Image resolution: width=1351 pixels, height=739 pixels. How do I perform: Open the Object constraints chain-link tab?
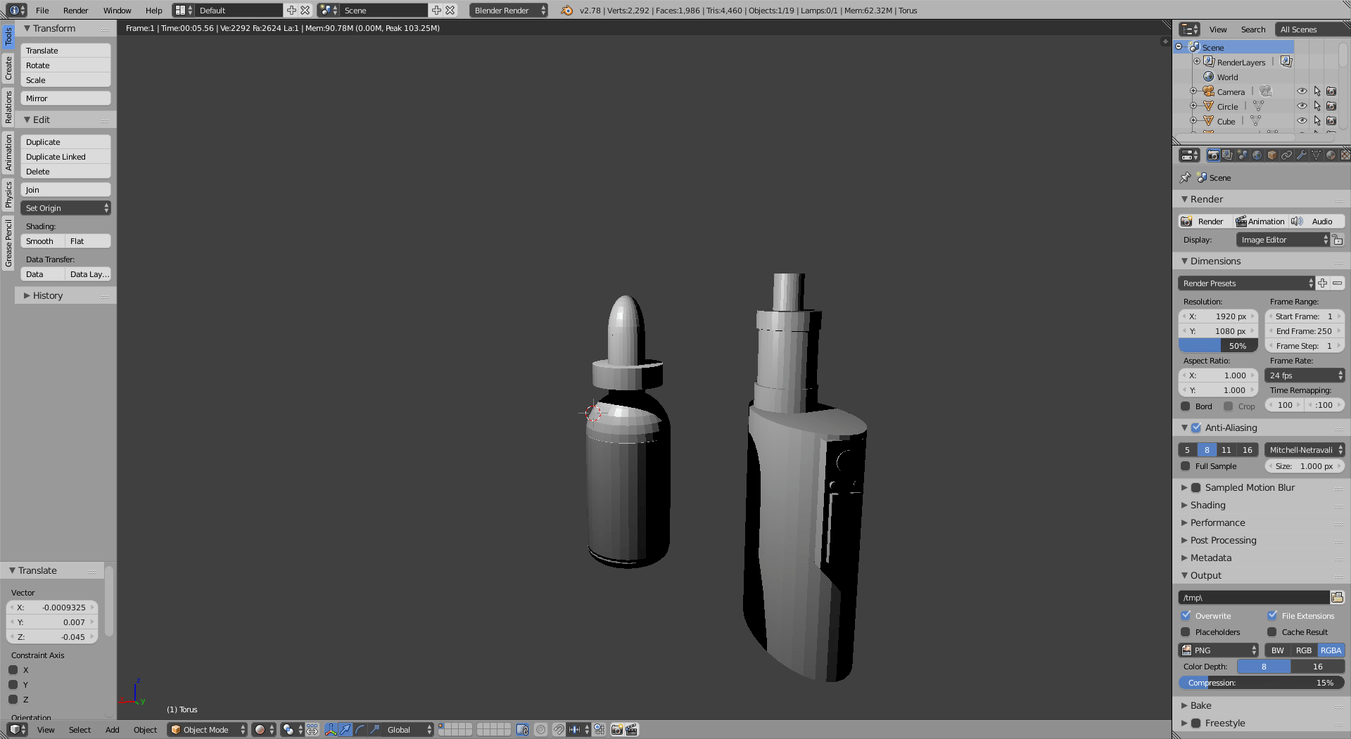pyautogui.click(x=1287, y=155)
